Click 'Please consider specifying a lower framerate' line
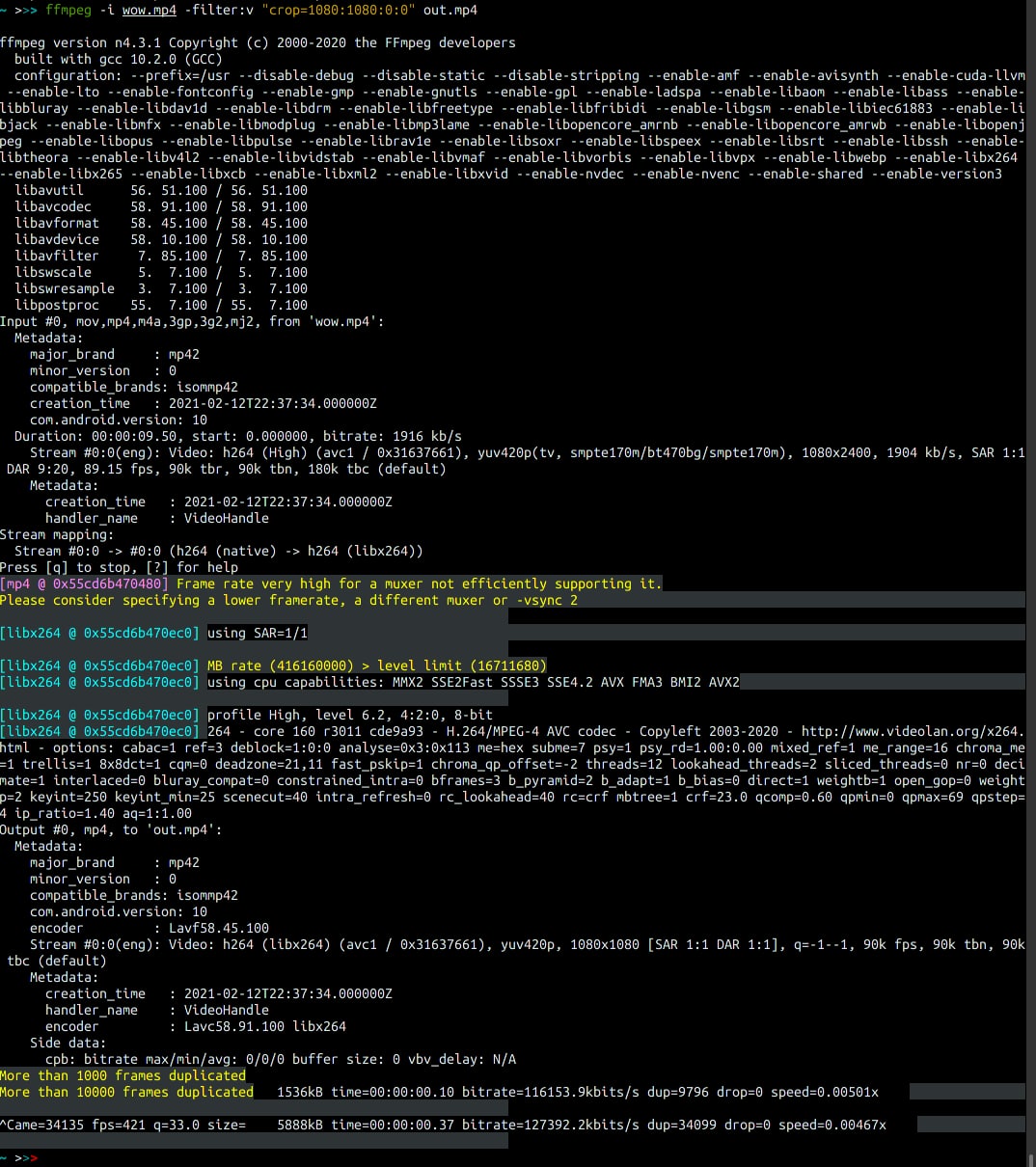This screenshot has width=1036, height=1167. click(x=288, y=600)
